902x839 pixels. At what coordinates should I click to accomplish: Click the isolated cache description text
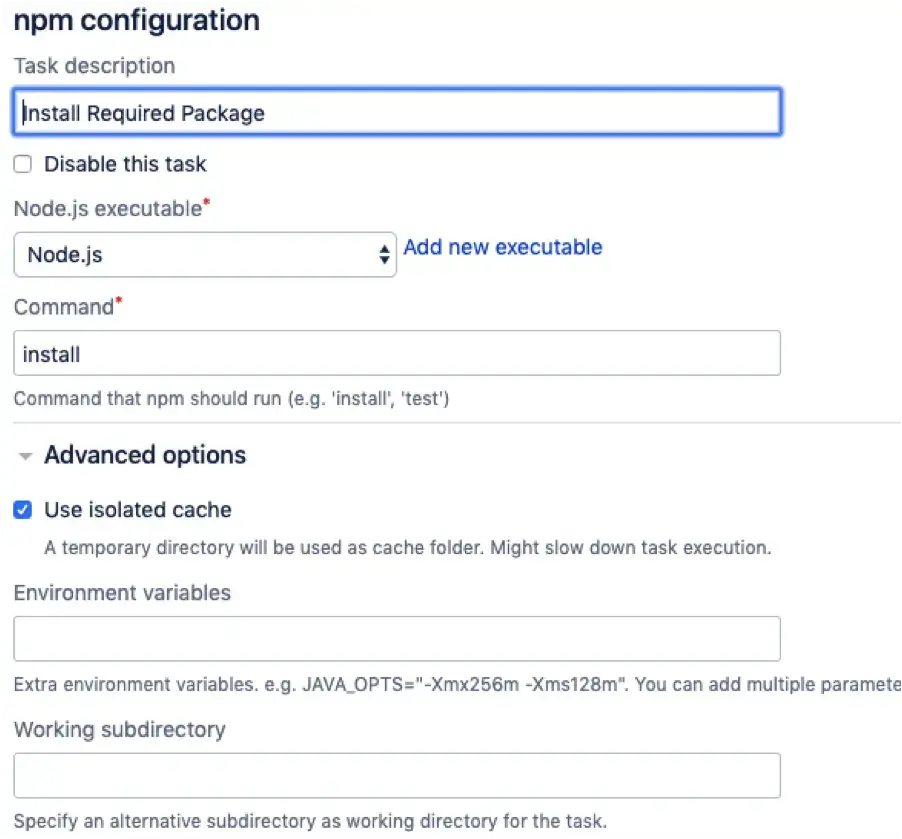[x=407, y=548]
